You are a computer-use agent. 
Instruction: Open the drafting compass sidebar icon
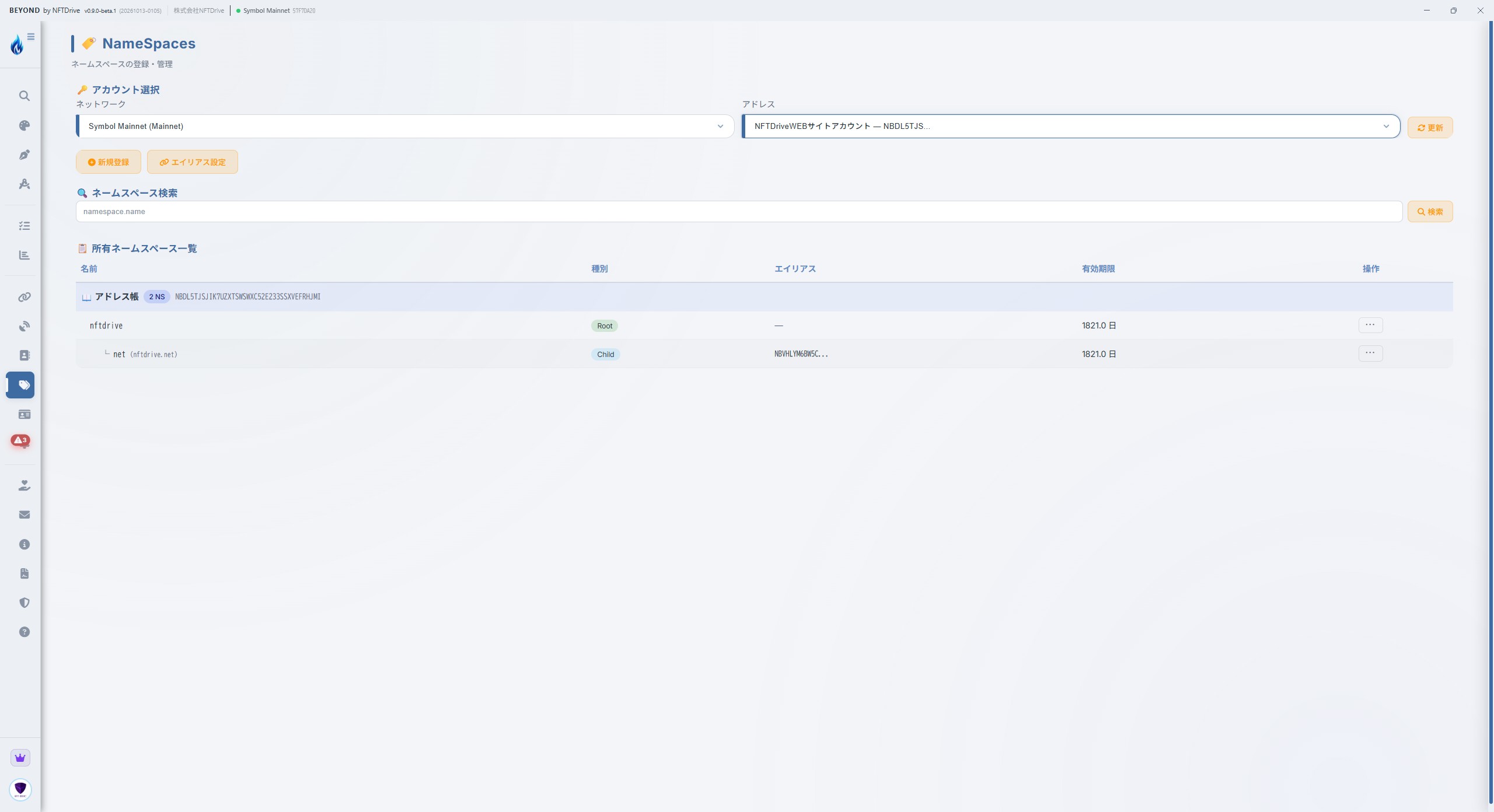click(x=24, y=184)
